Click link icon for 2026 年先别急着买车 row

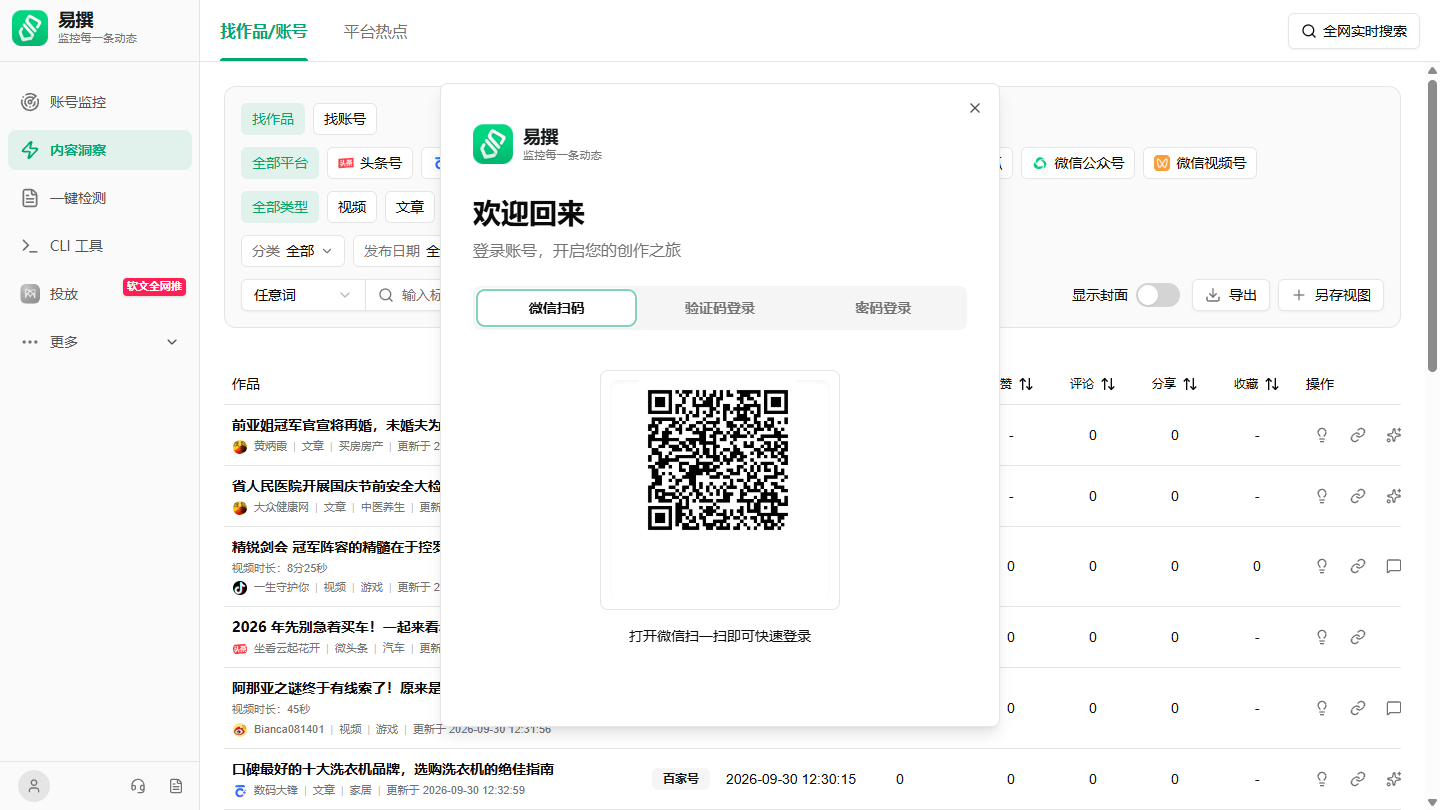1357,637
